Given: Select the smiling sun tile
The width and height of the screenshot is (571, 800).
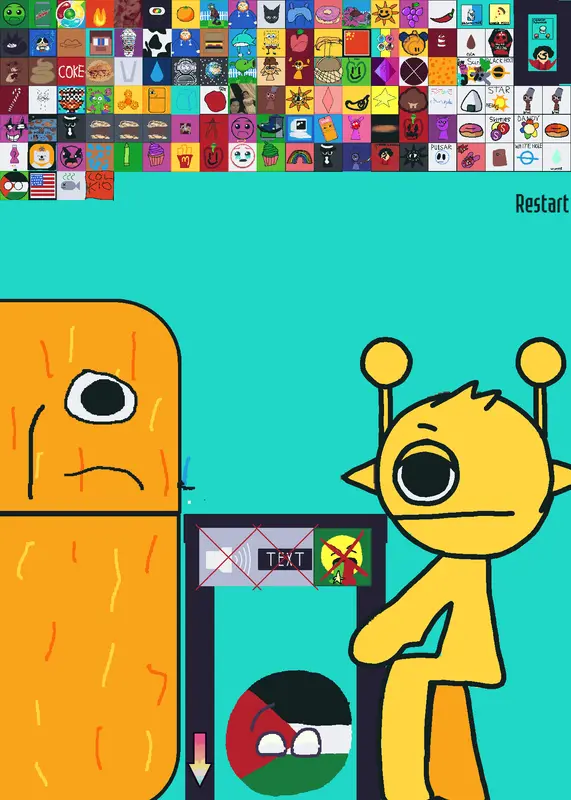Looking at the screenshot, I should (385, 14).
